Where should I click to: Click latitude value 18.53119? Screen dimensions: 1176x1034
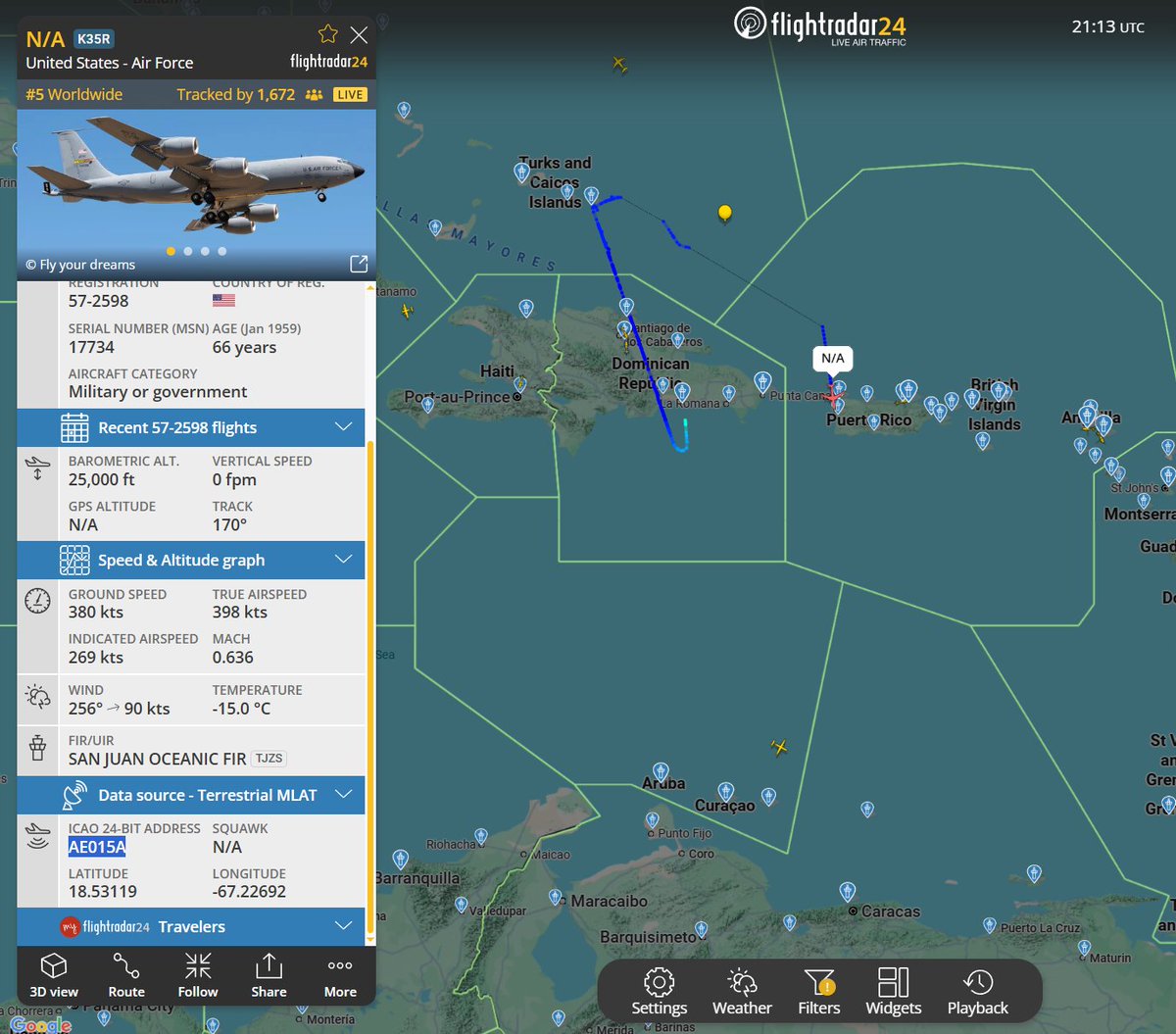(x=103, y=892)
